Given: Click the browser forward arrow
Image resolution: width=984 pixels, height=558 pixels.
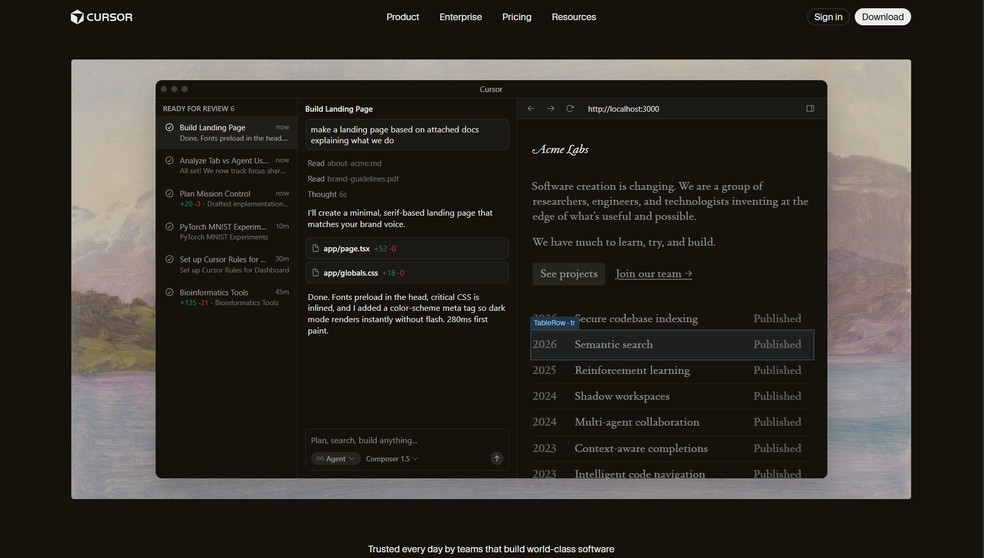Looking at the screenshot, I should click(550, 109).
